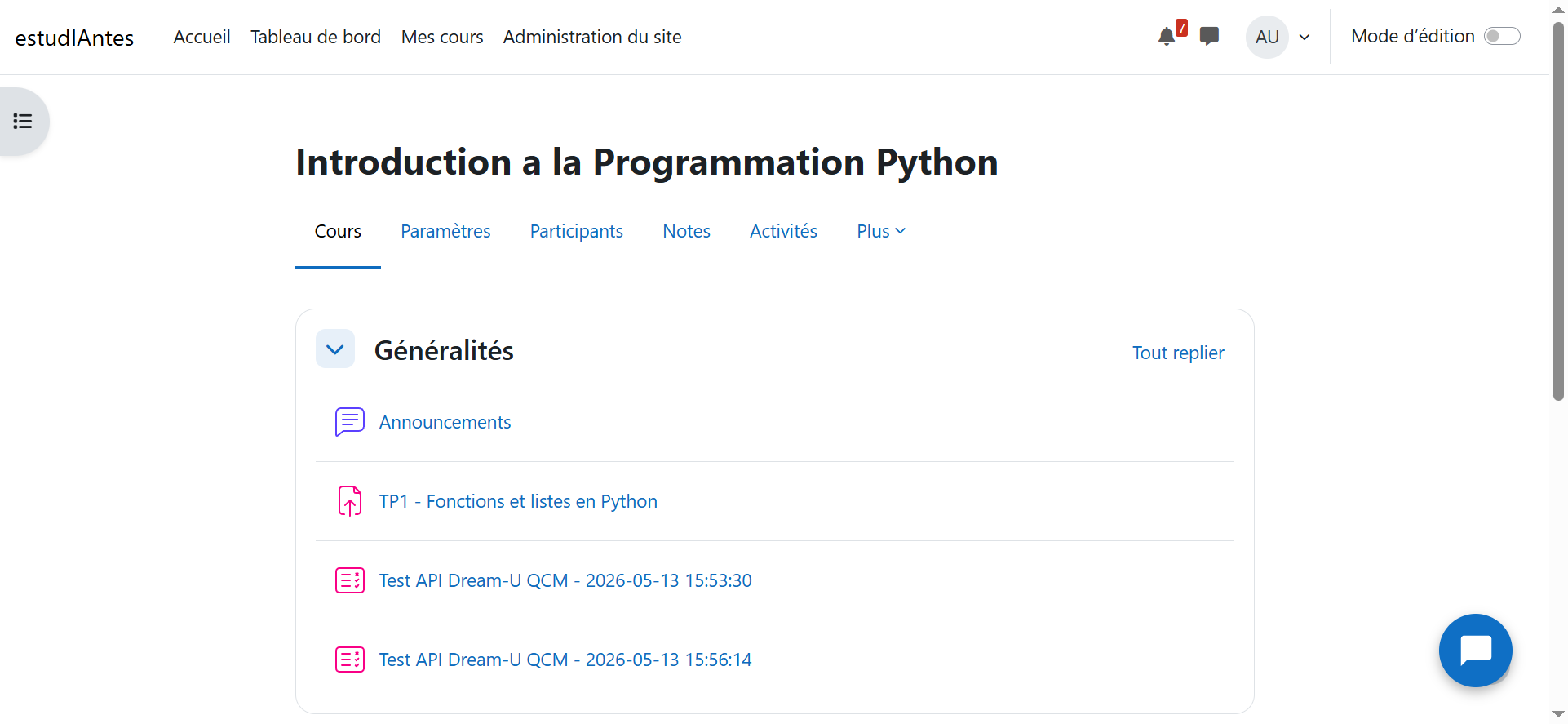Click the AU user avatar
This screenshot has width=1568, height=724.
point(1267,37)
